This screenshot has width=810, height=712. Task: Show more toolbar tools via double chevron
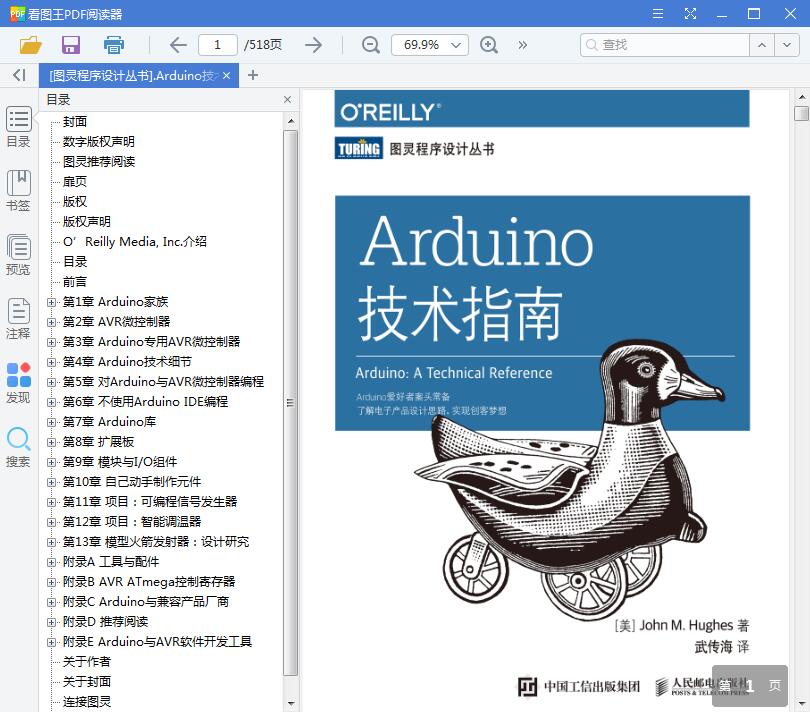[522, 45]
